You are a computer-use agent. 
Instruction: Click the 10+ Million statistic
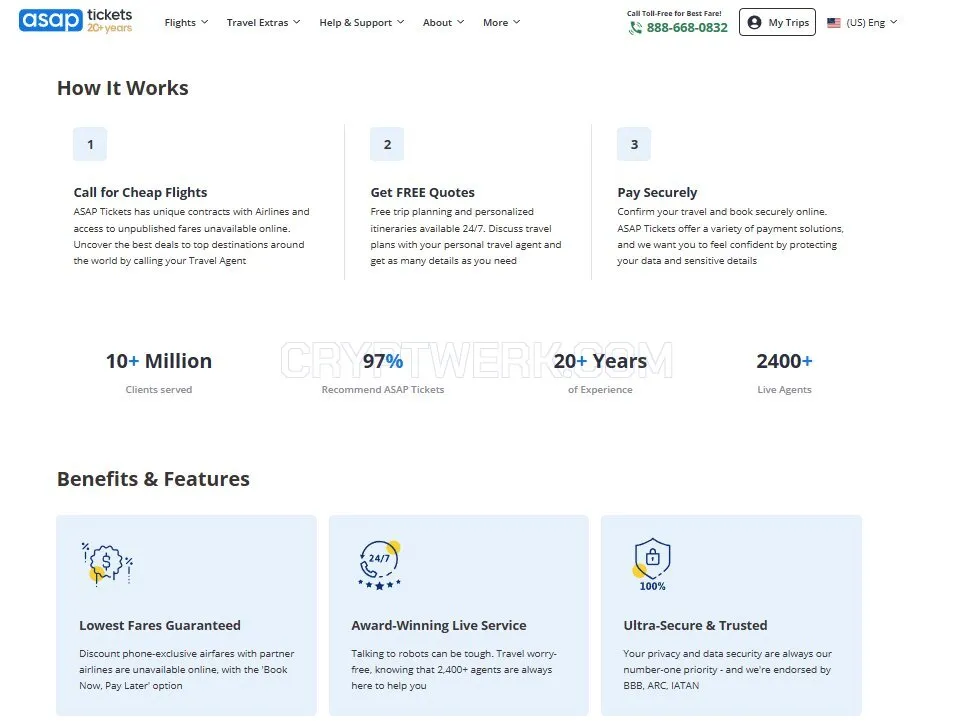coord(159,361)
